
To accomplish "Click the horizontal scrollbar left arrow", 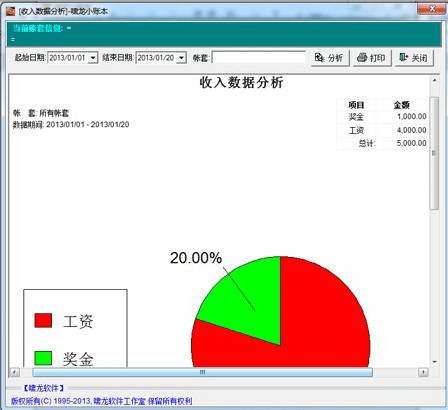I will 14,372.
